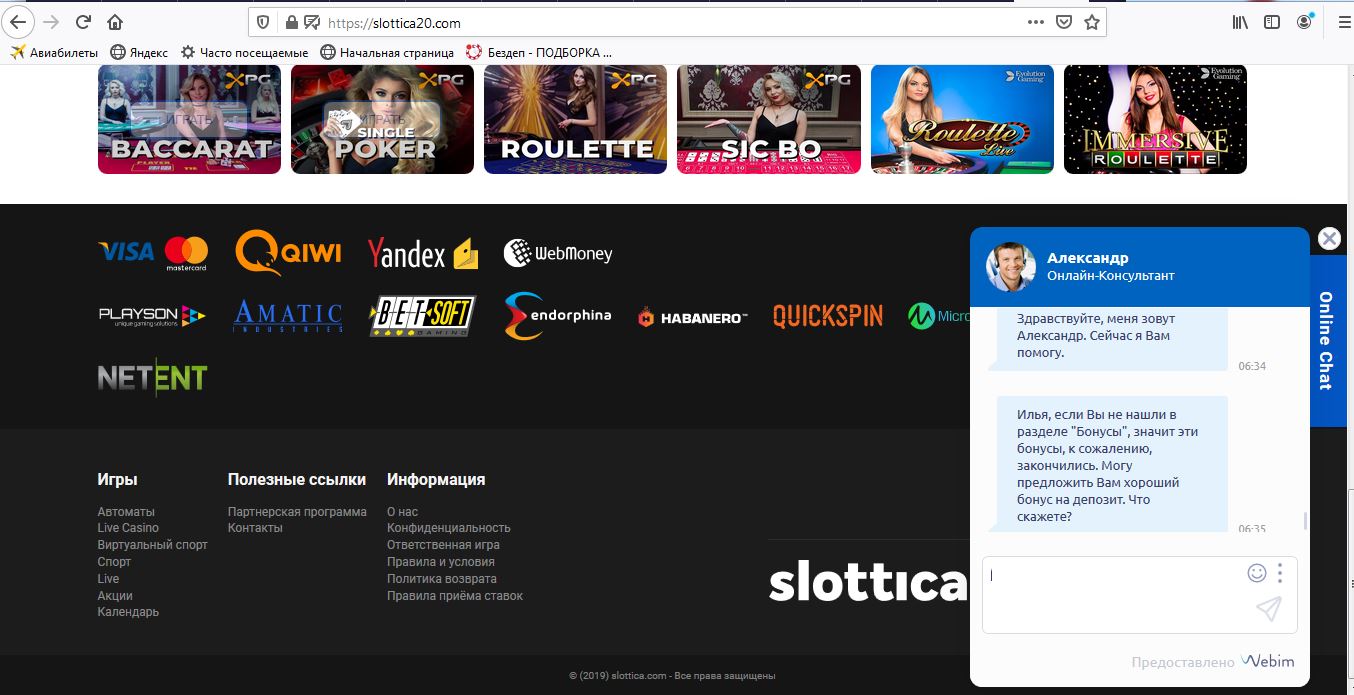Open the О нас footer link
The height and width of the screenshot is (695, 1354).
pos(402,511)
